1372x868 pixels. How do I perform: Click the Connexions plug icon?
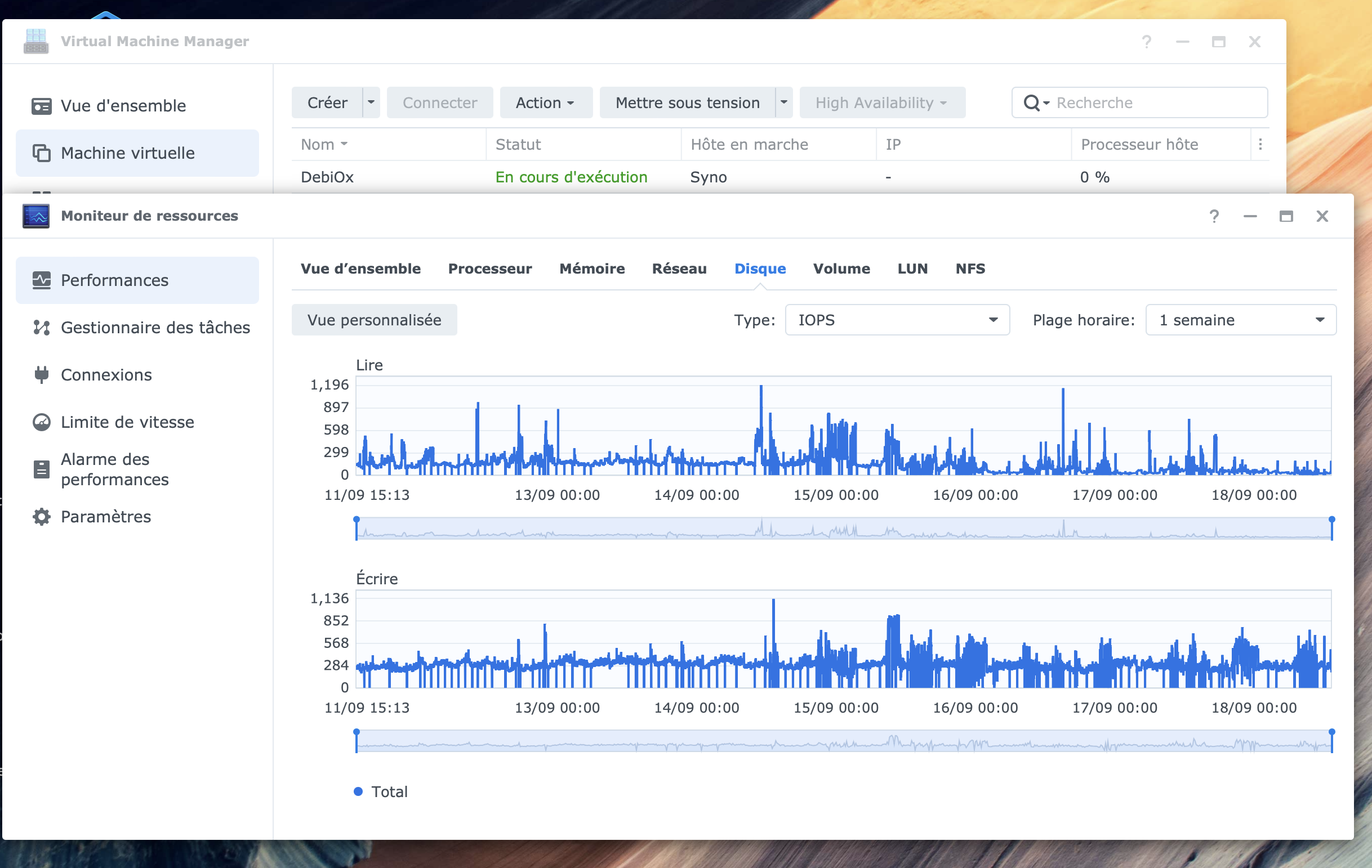point(41,375)
